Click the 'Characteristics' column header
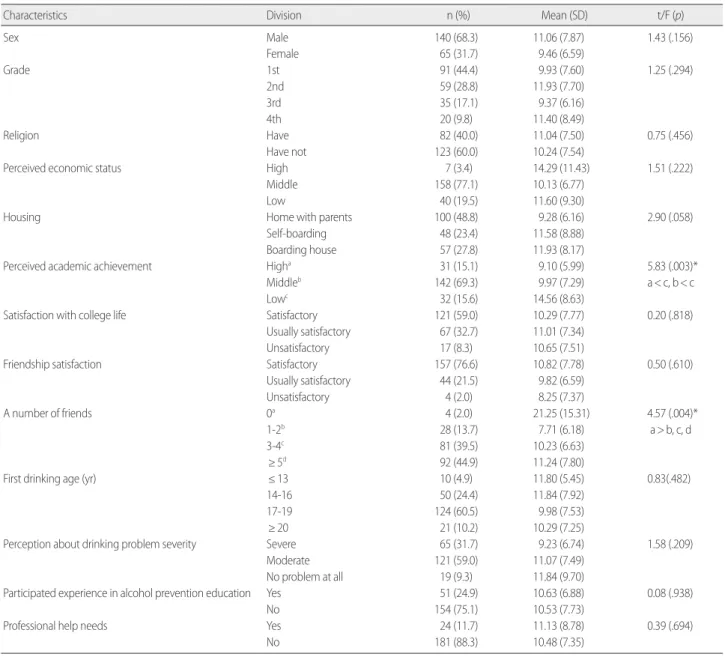725x657 pixels. pyautogui.click(x=35, y=16)
